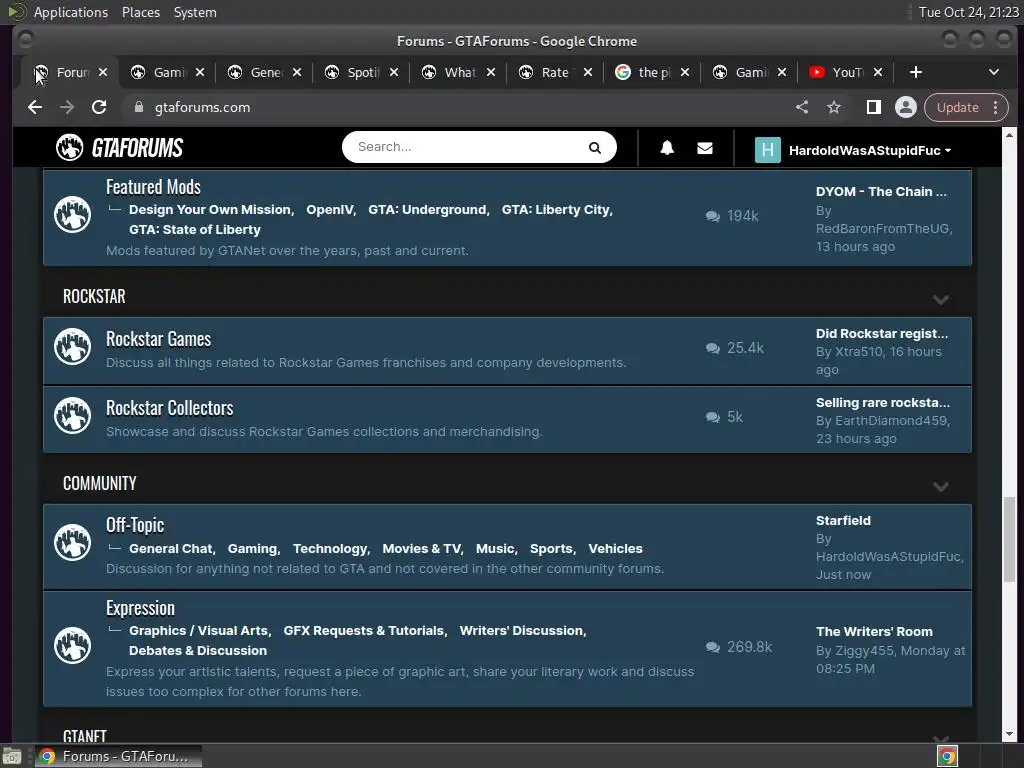The image size is (1024, 768).
Task: Click the Rockstar Collectors forum icon
Action: (x=72, y=416)
